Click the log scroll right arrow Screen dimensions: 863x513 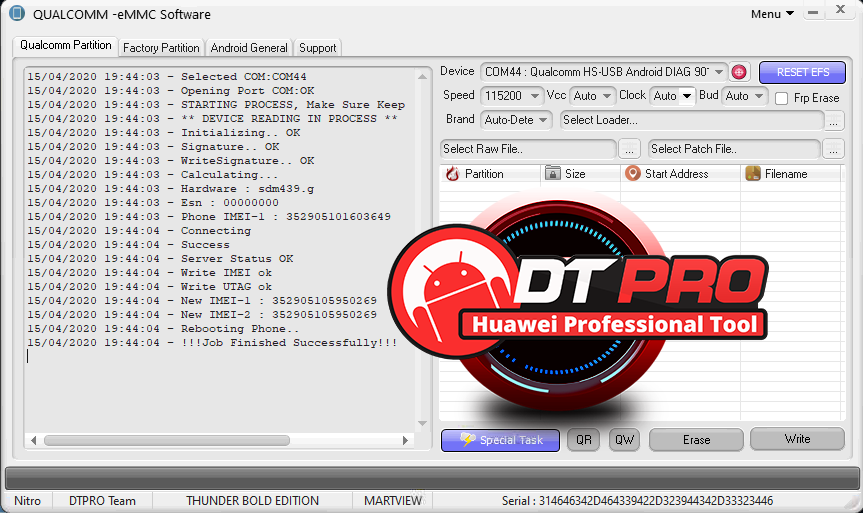pos(406,440)
